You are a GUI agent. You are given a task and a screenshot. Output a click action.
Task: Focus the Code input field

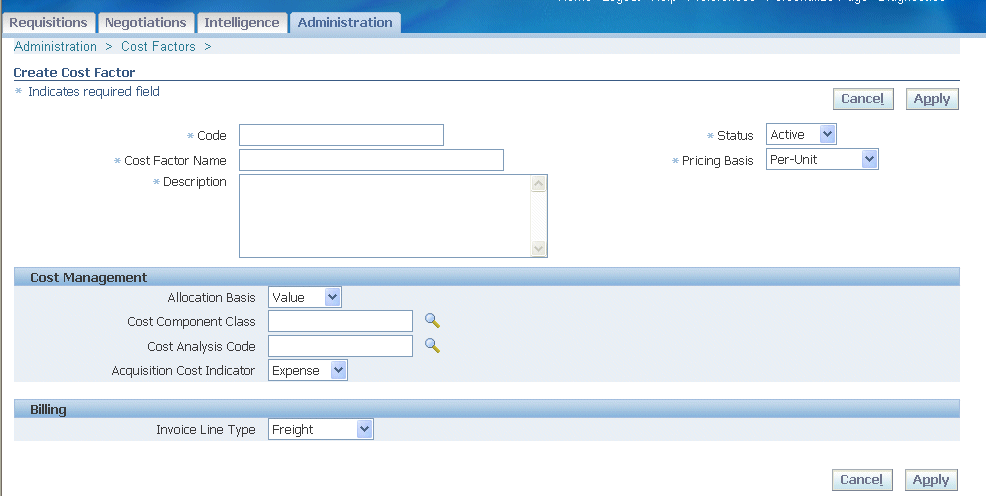click(341, 135)
